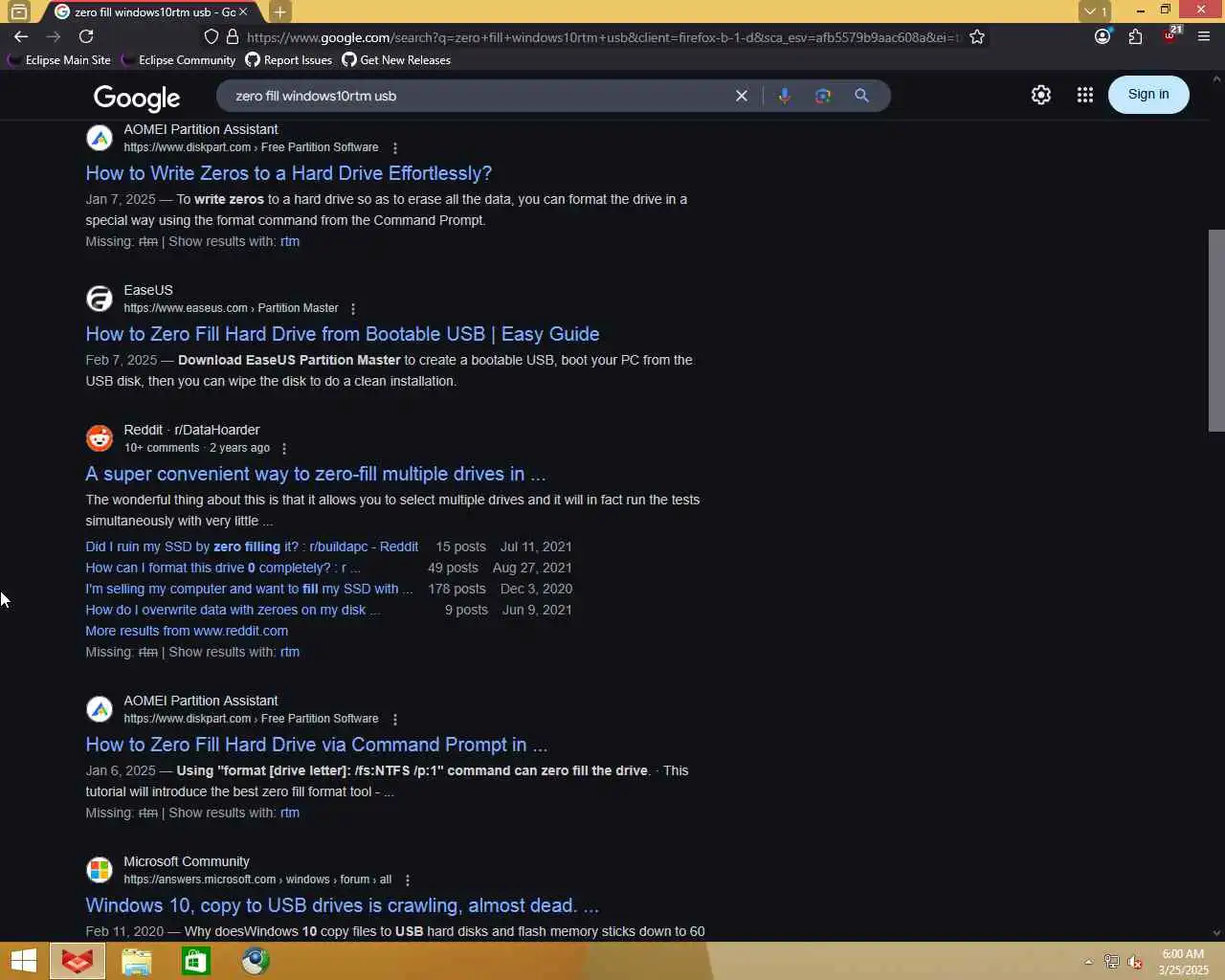The image size is (1225, 980).
Task: Open A super convenient way to zero-fill result
Action: (x=315, y=474)
